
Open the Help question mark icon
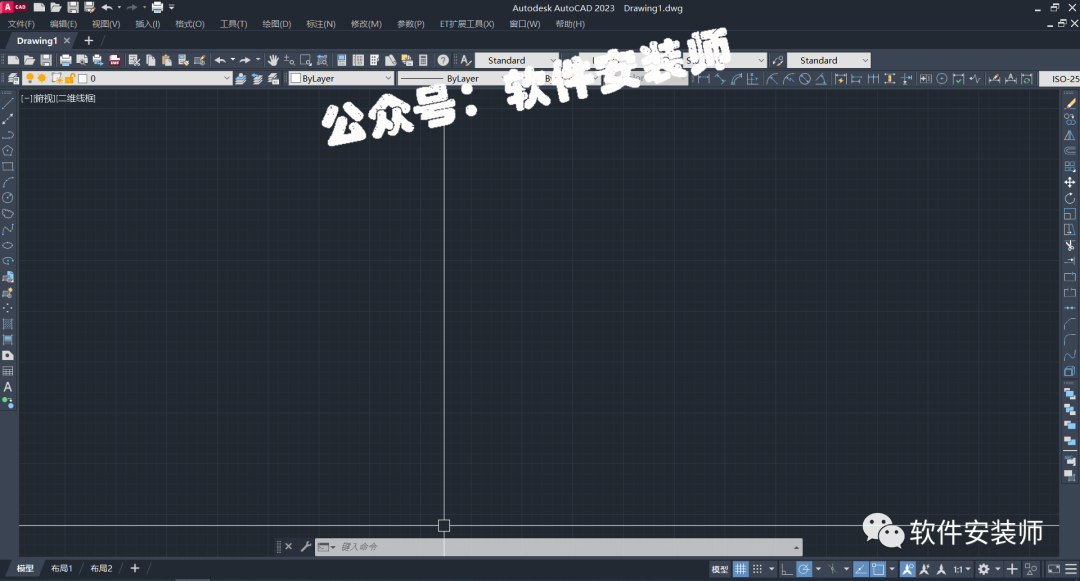(444, 61)
